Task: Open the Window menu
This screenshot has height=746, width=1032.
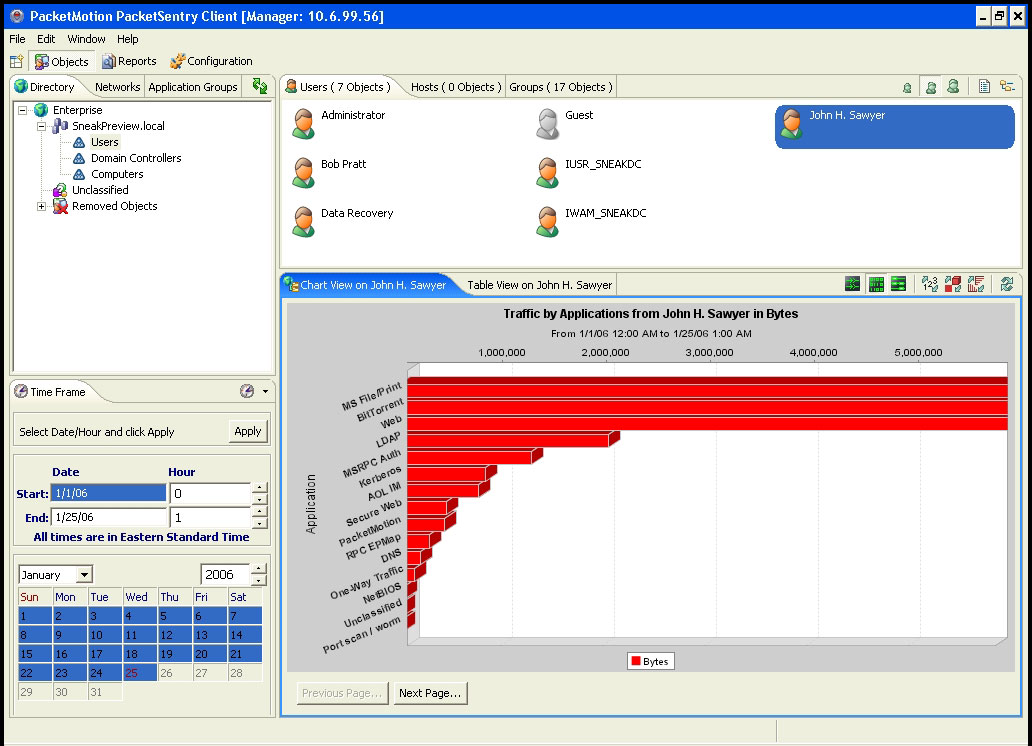Action: 86,39
